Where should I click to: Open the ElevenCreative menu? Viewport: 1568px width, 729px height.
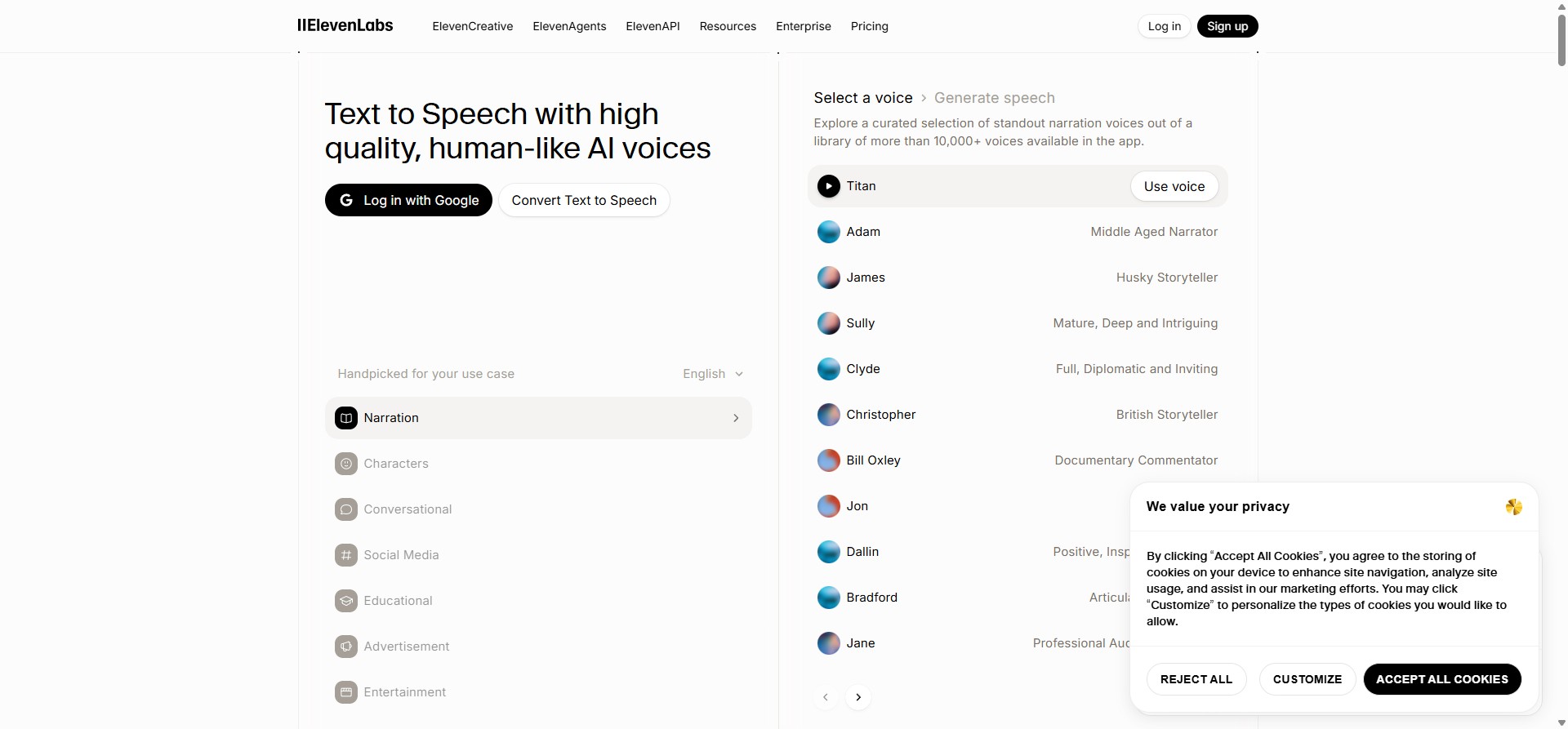point(473,26)
